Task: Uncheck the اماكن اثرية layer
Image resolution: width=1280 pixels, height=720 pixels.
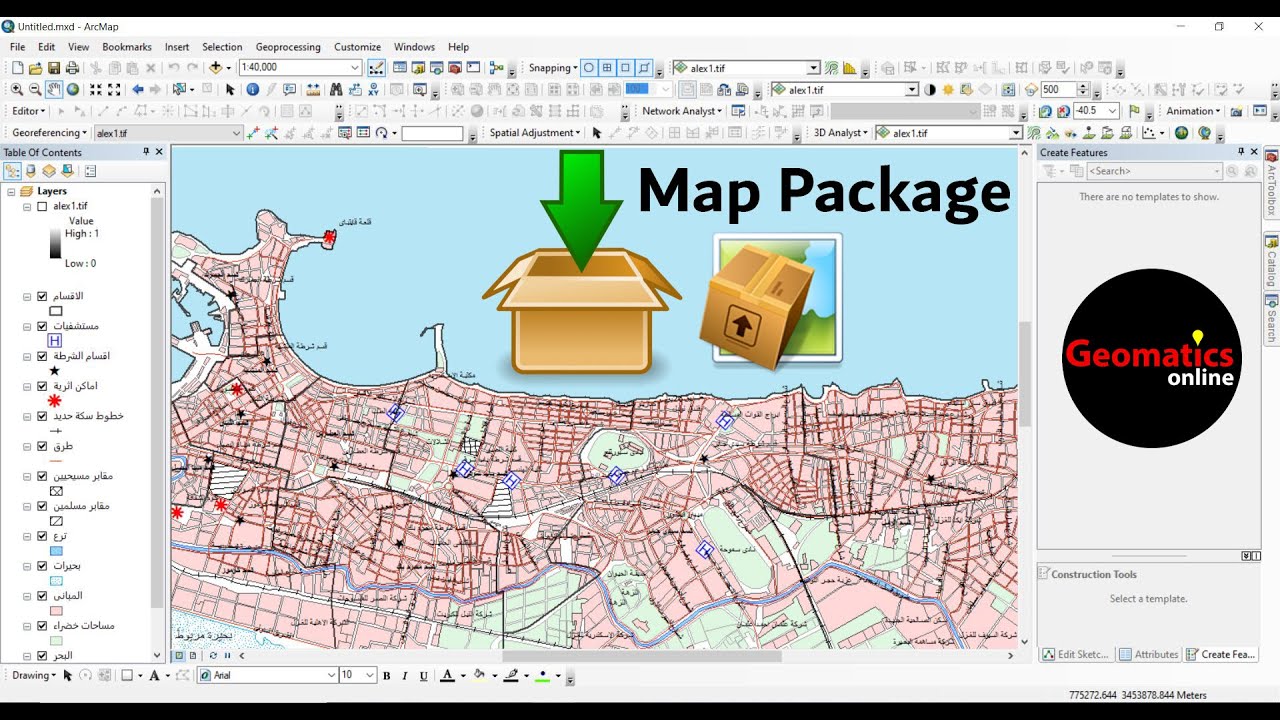Action: tap(42, 386)
